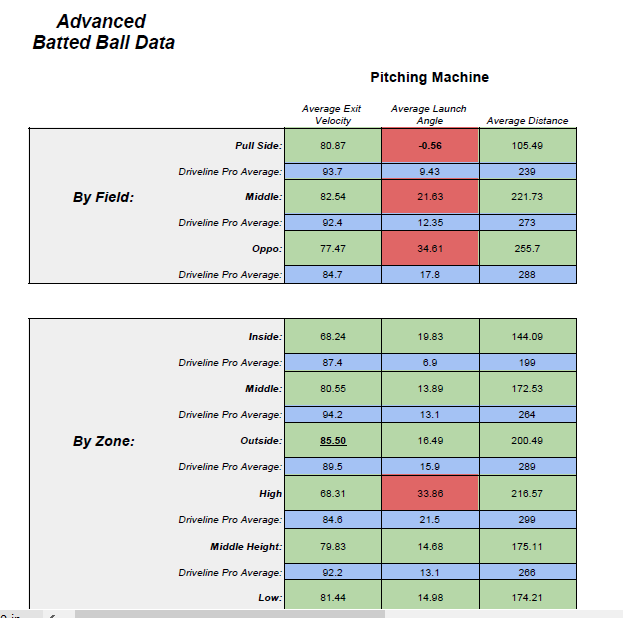Screen dimensions: 623x618
Task: Select the Inside exit velocity cell 68.24
Action: (333, 337)
